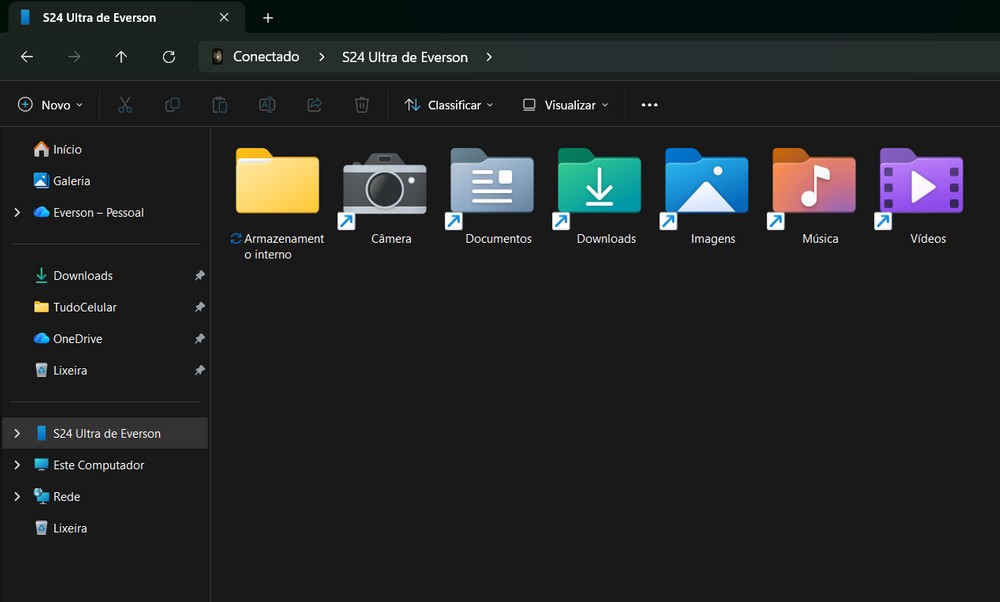Screen dimensions: 1000x602
Task: Select Galeria in the sidebar
Action: (x=71, y=181)
